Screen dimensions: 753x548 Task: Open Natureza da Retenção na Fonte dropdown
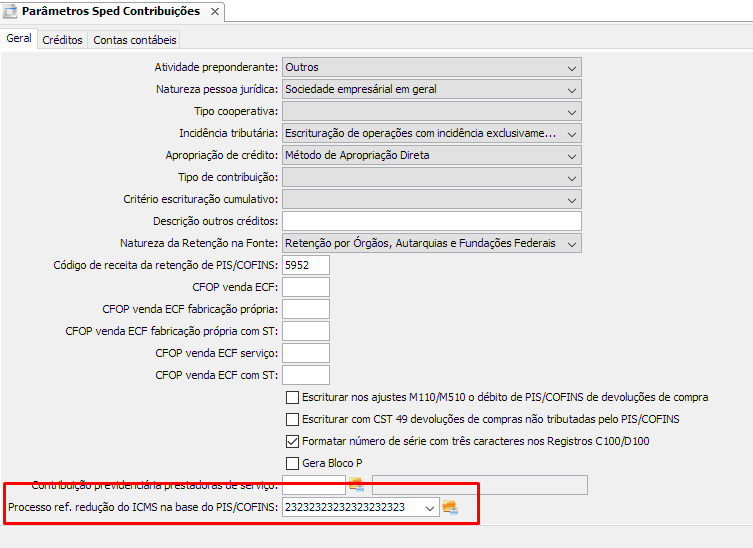[572, 243]
